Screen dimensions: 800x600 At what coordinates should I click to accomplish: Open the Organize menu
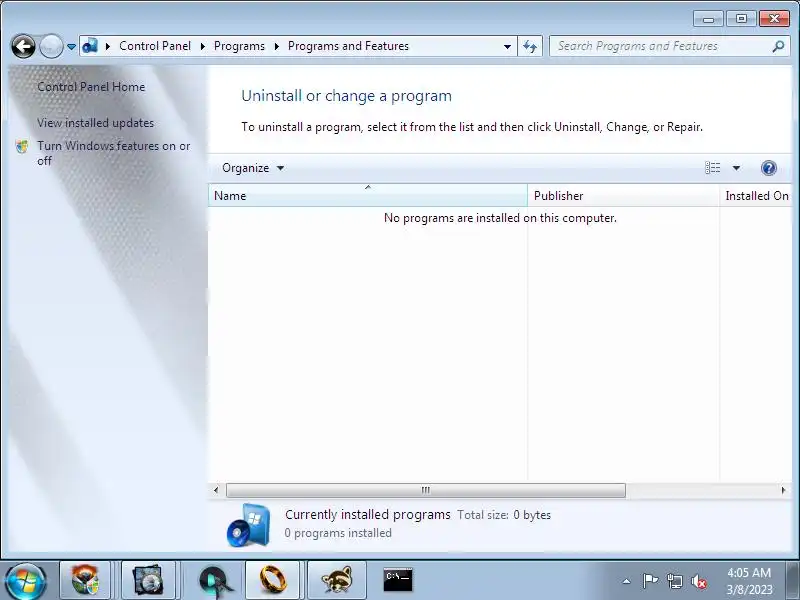point(253,168)
